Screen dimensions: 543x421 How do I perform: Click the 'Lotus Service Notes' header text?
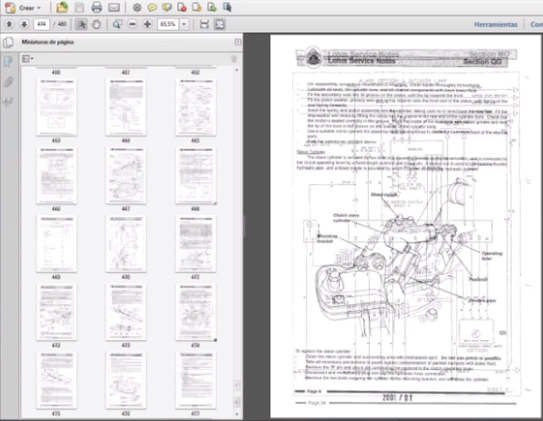tap(362, 61)
